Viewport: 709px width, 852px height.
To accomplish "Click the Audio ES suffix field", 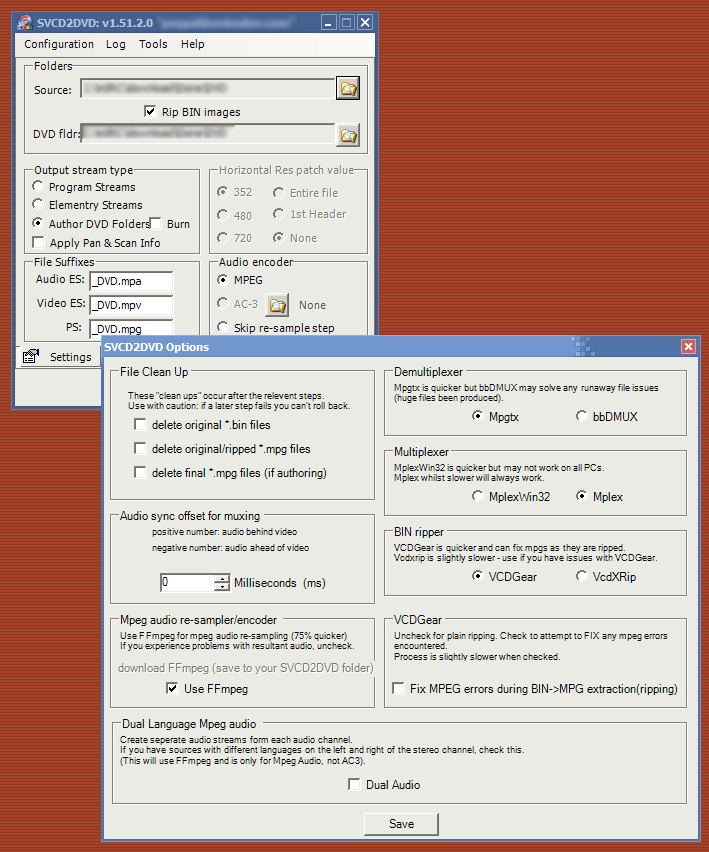I will [131, 281].
